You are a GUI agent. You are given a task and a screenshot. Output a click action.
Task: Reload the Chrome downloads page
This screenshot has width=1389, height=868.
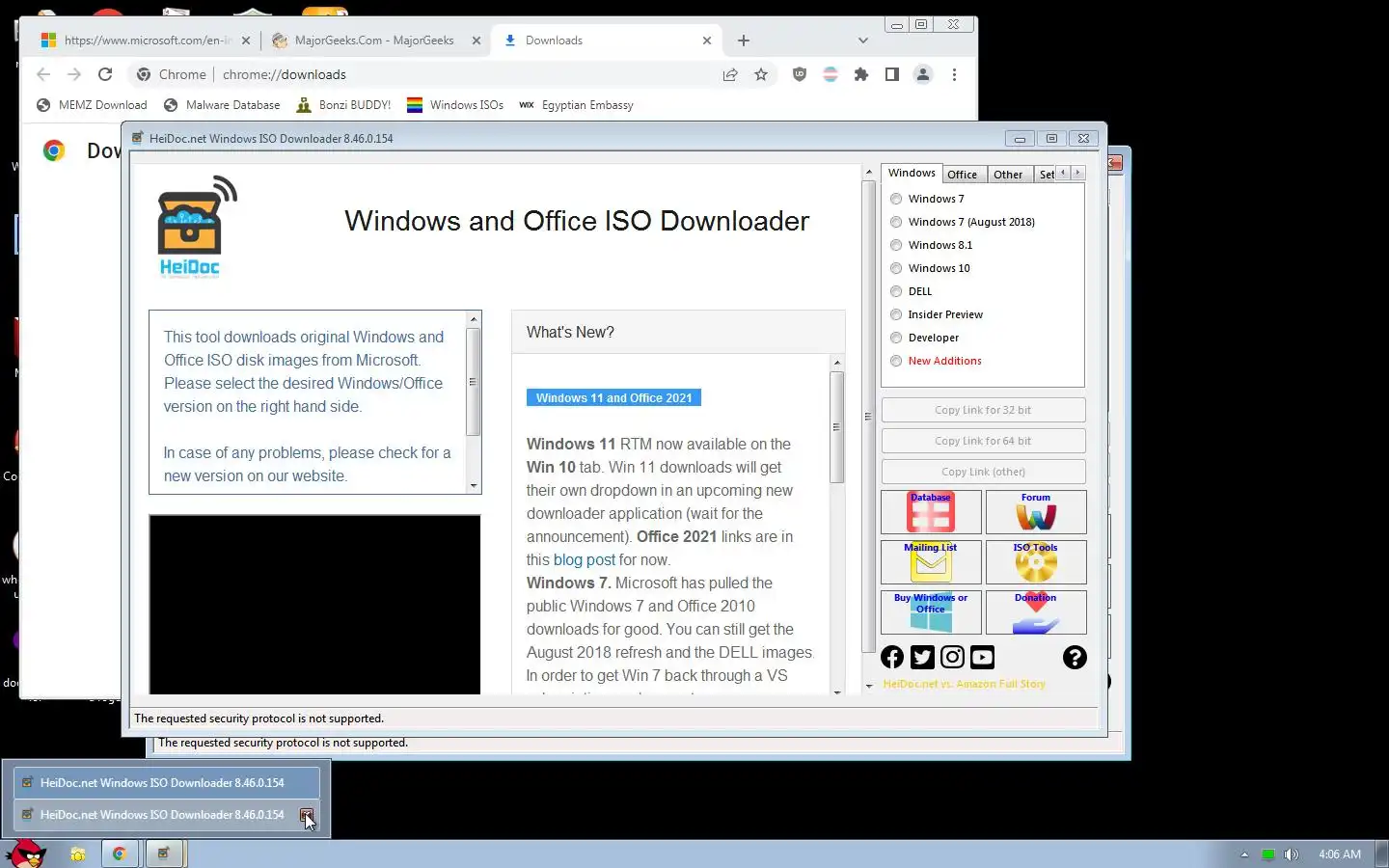pyautogui.click(x=105, y=74)
